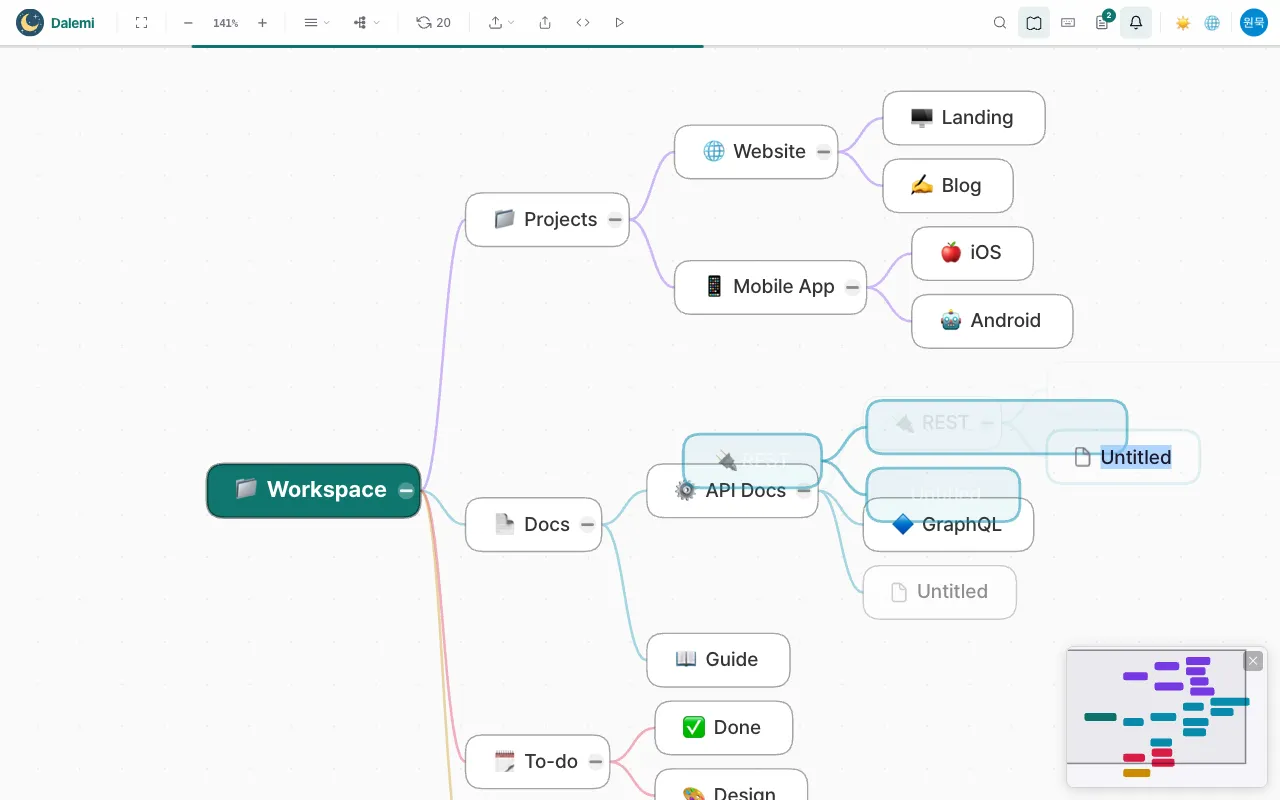
Task: Click the share icon
Action: (545, 22)
